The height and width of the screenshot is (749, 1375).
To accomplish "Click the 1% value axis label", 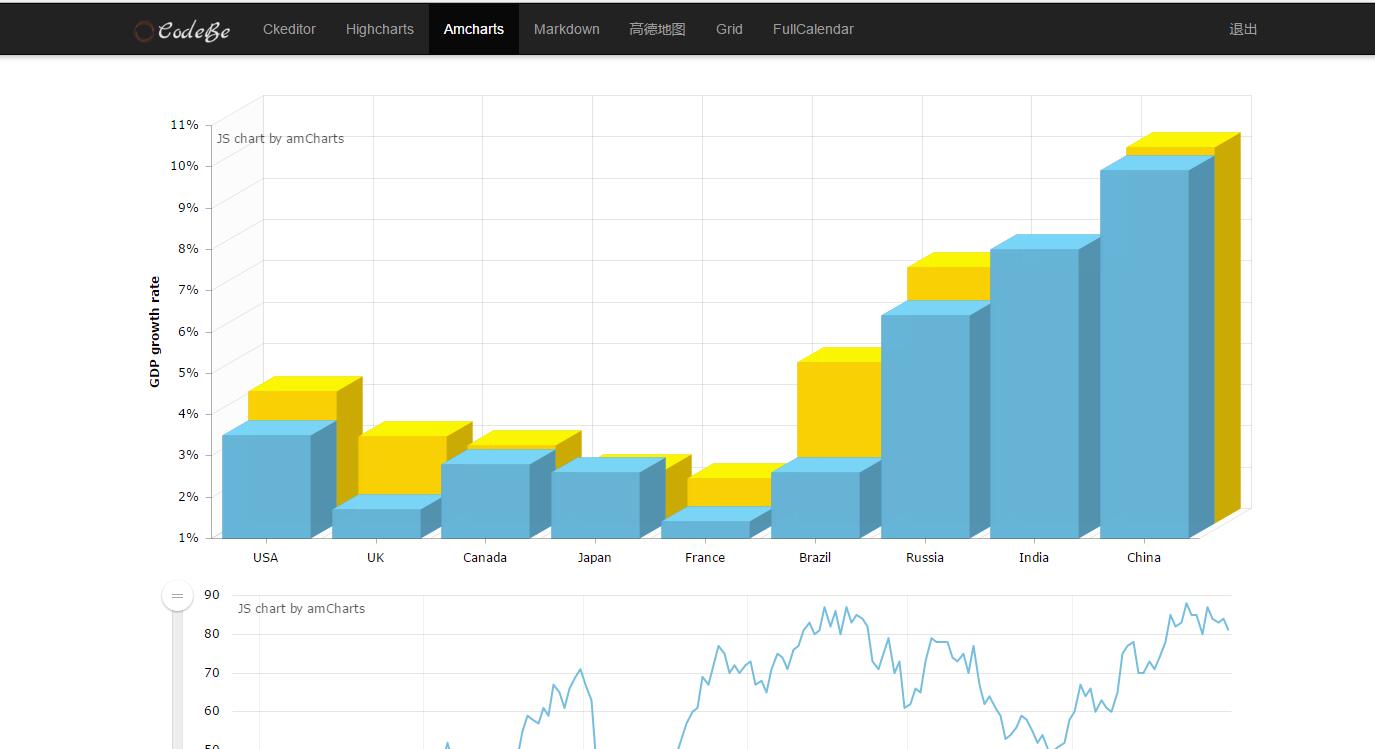I will click(x=188, y=538).
